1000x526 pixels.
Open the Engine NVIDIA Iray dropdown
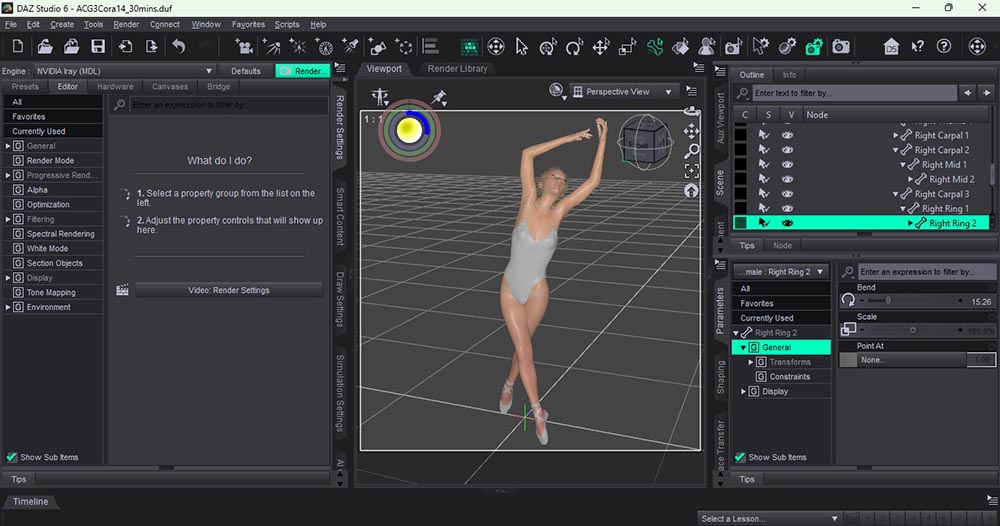coord(124,71)
